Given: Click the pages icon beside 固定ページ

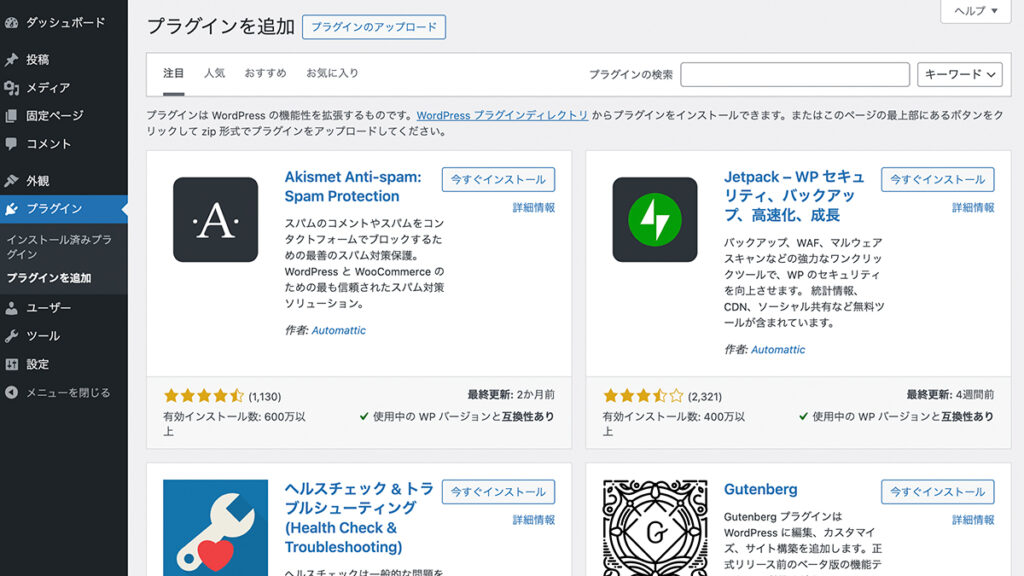Looking at the screenshot, I should coord(11,116).
